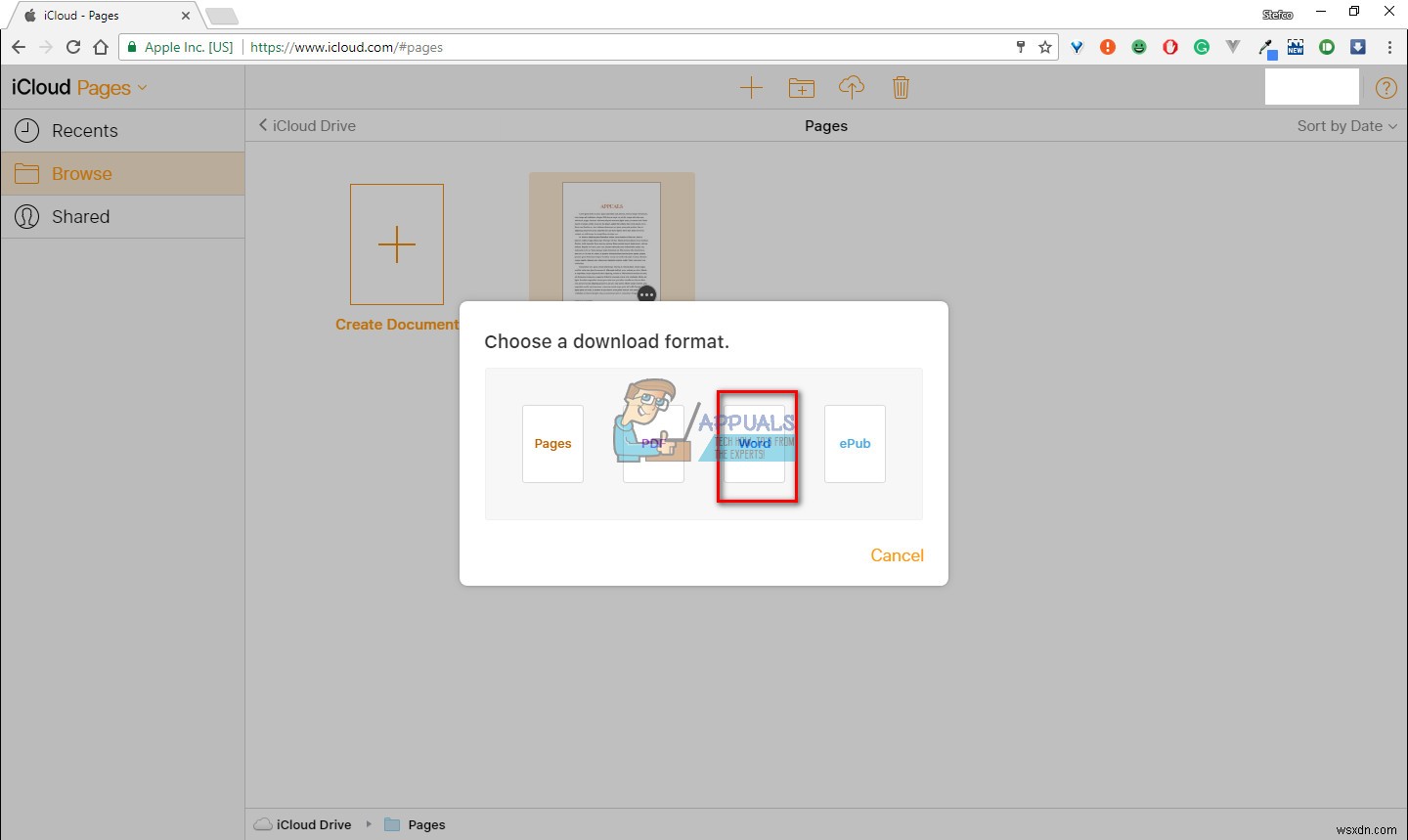Open the more options ellipsis on the document

pyautogui.click(x=646, y=294)
